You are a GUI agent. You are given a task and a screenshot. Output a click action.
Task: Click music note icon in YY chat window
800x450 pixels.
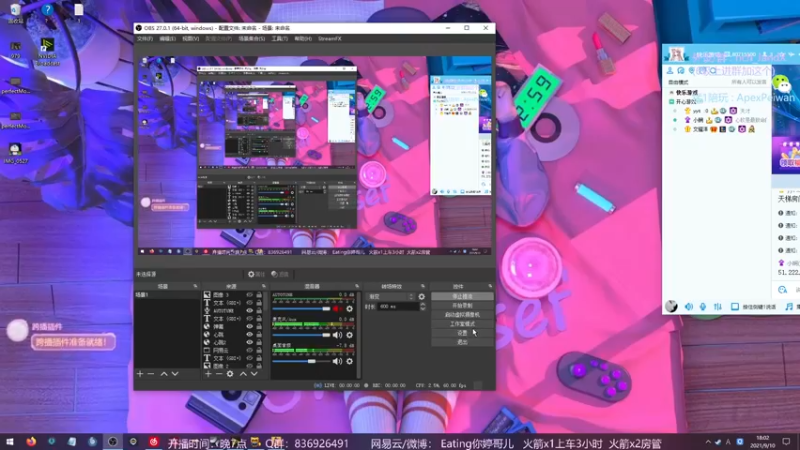789,307
